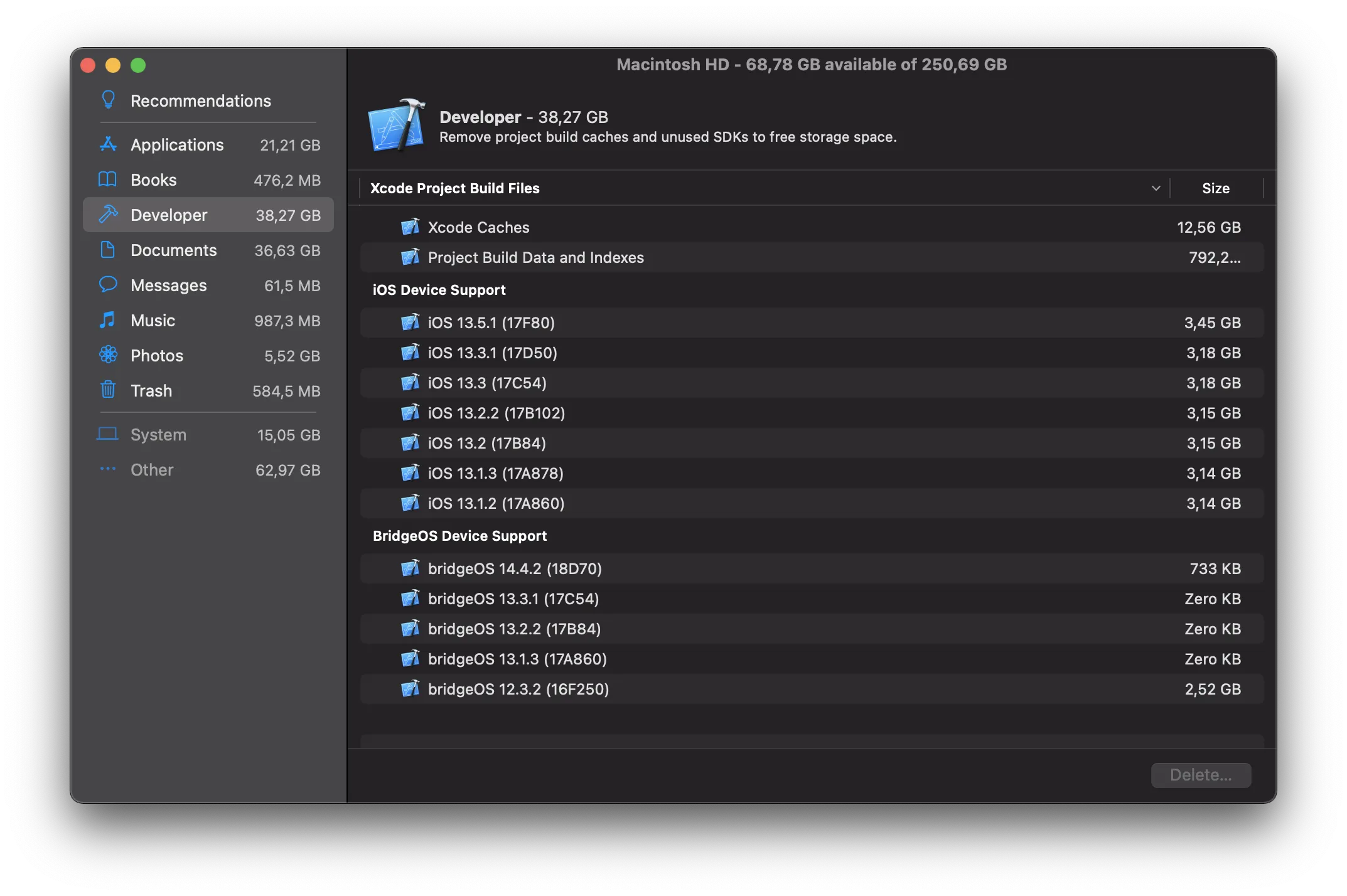Select the Trash bin icon

coord(108,390)
